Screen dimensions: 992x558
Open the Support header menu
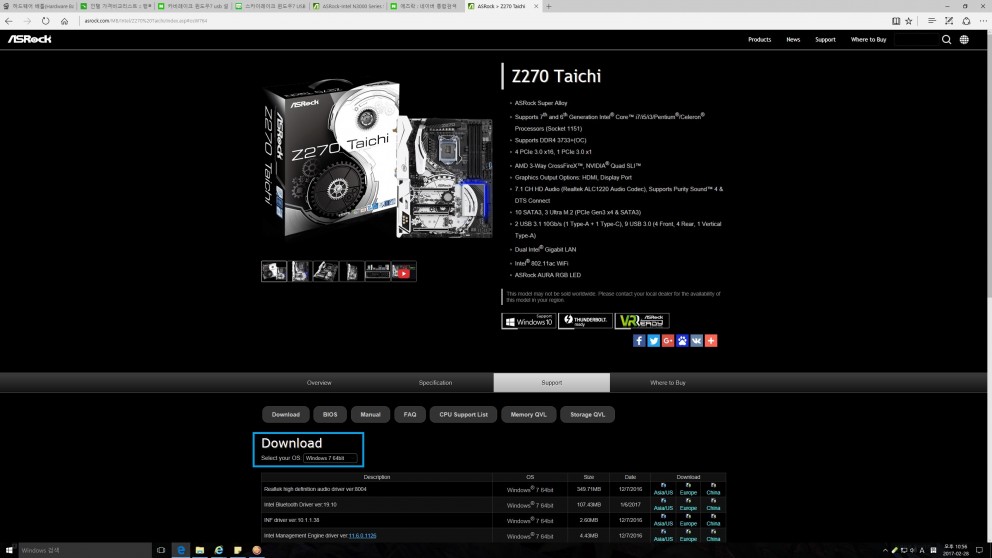(825, 39)
